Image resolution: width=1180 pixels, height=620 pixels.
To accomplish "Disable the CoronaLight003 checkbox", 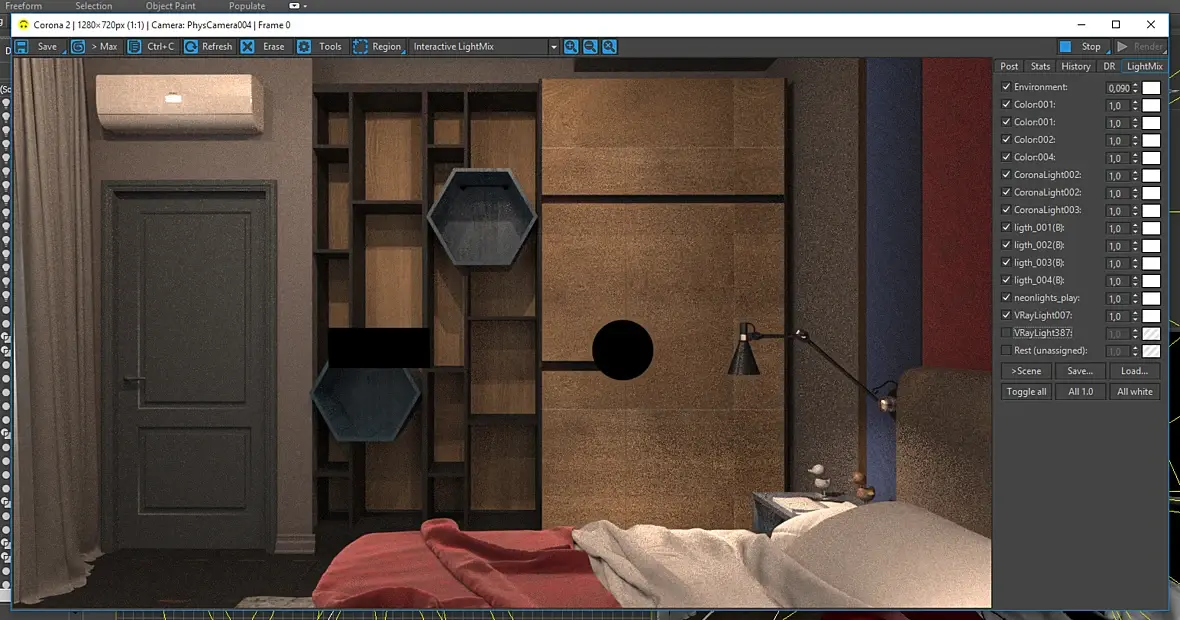I will click(1006, 209).
